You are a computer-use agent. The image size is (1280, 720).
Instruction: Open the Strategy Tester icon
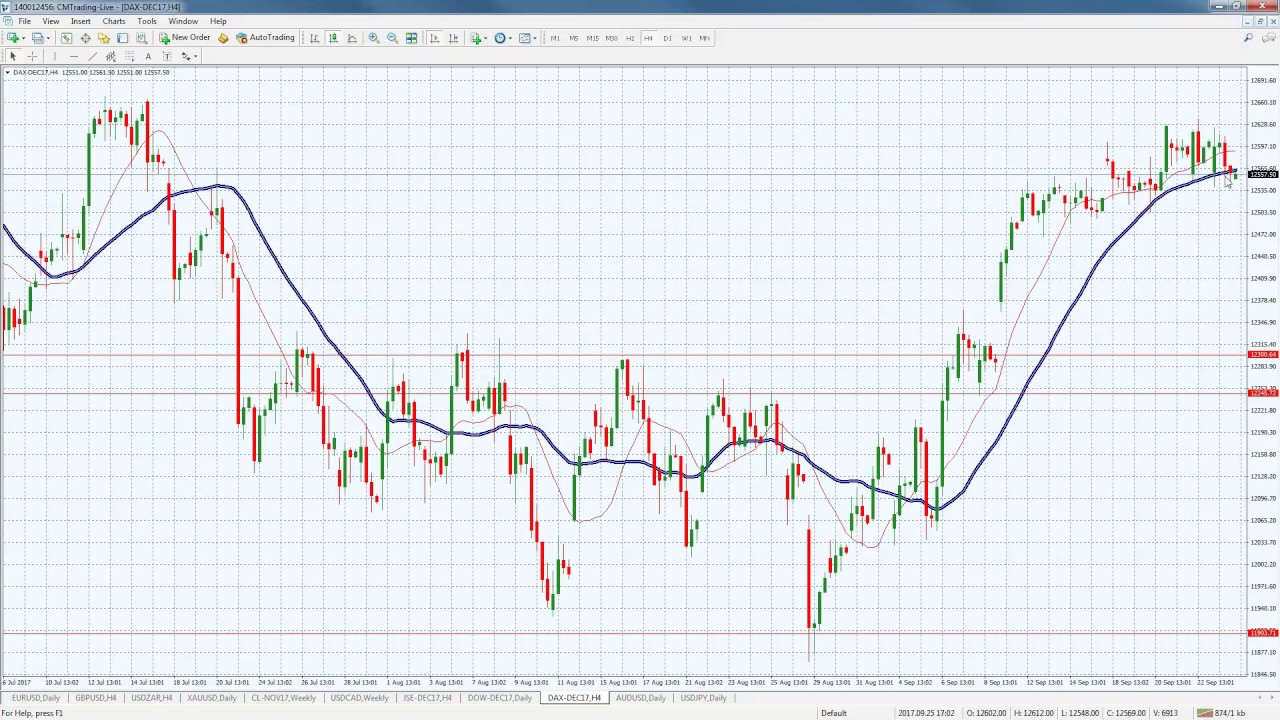(141, 38)
